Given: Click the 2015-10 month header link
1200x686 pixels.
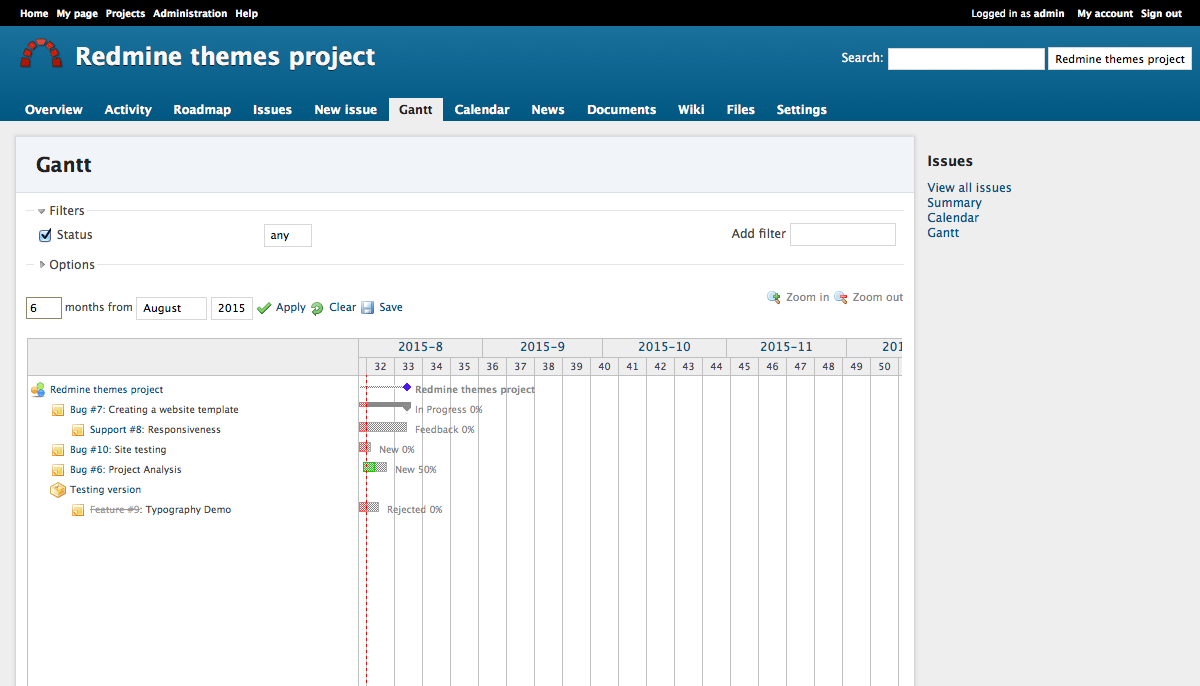Looking at the screenshot, I should (x=664, y=347).
